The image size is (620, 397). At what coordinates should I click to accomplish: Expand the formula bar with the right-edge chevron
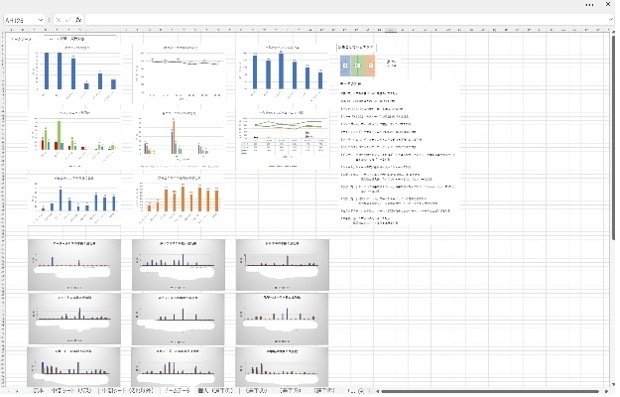pyautogui.click(x=611, y=19)
